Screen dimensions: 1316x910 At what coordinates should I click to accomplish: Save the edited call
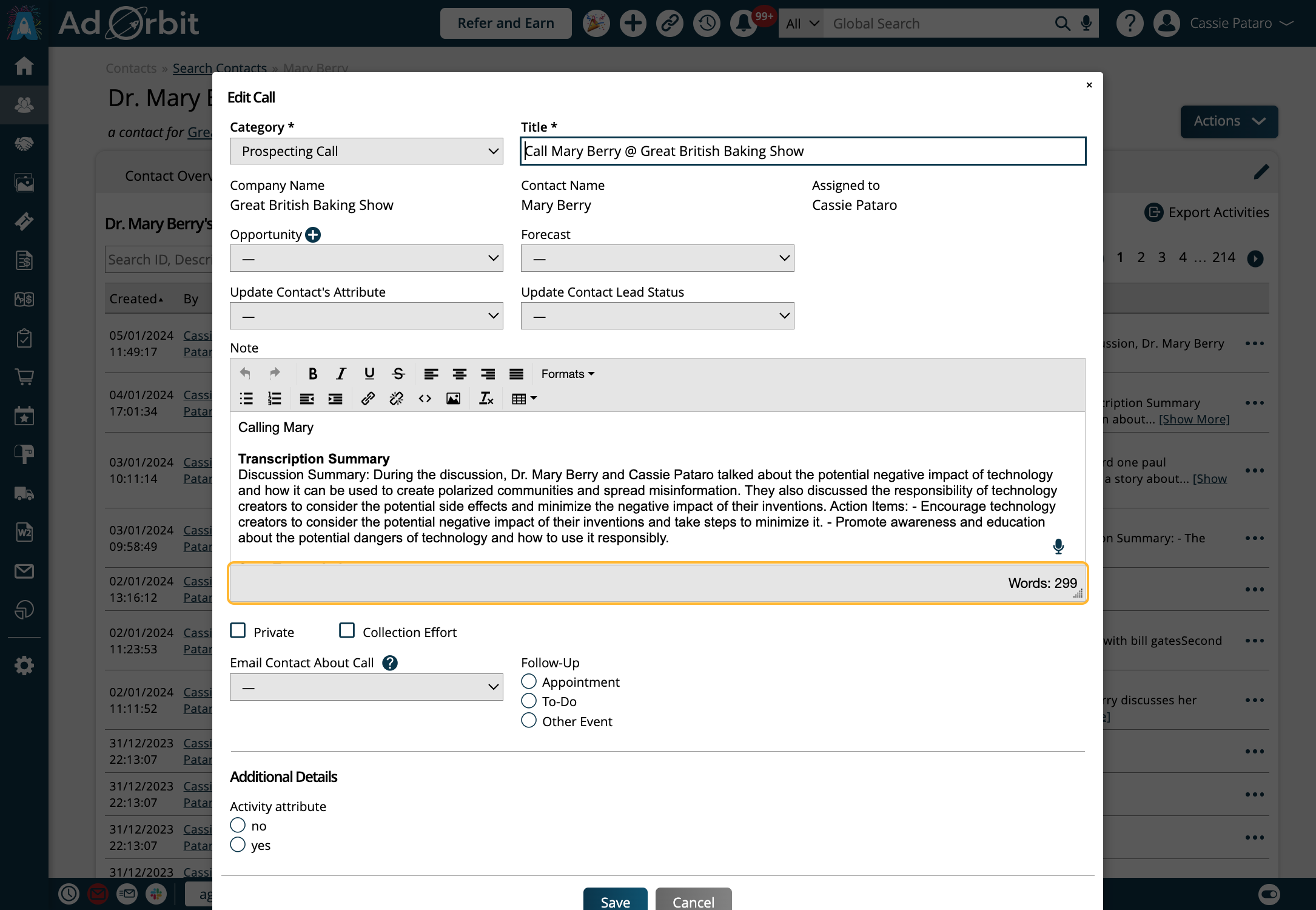click(x=615, y=900)
